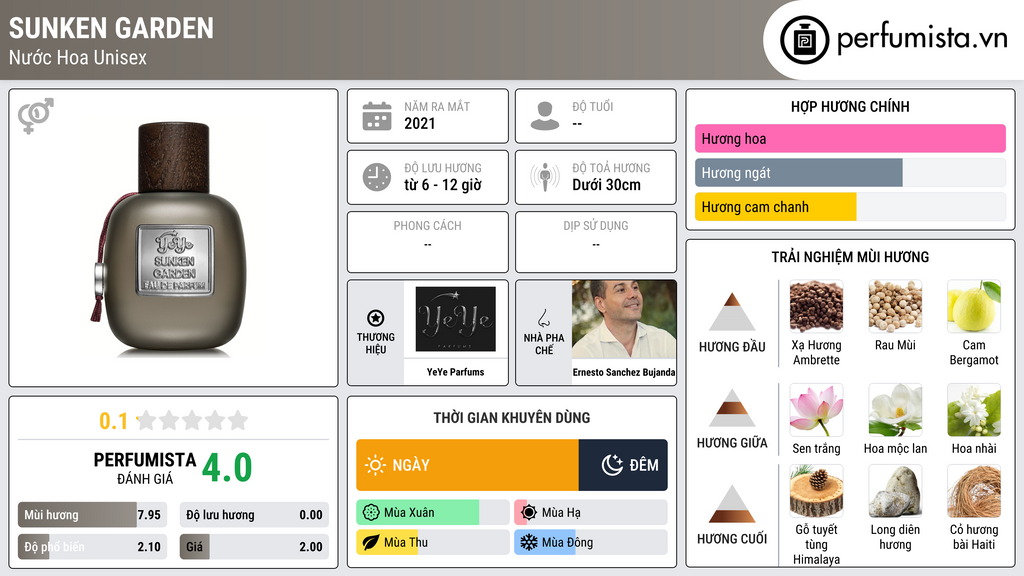The width and height of the screenshot is (1024, 576).
Task: Click the Ernesto Sanchez Bujanda name caption
Action: [x=624, y=372]
